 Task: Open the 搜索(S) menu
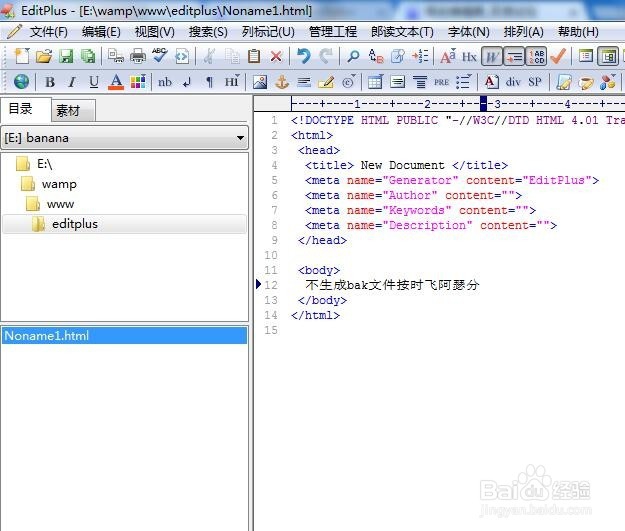click(x=208, y=31)
